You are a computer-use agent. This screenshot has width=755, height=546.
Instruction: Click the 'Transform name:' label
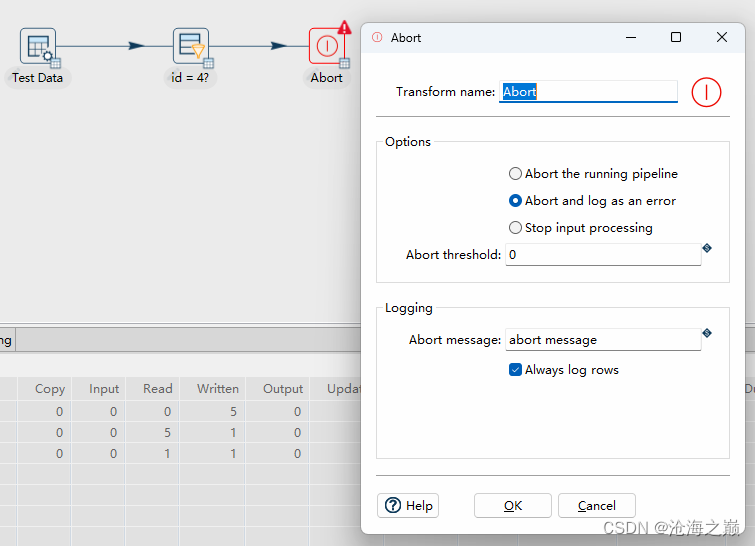point(445,91)
